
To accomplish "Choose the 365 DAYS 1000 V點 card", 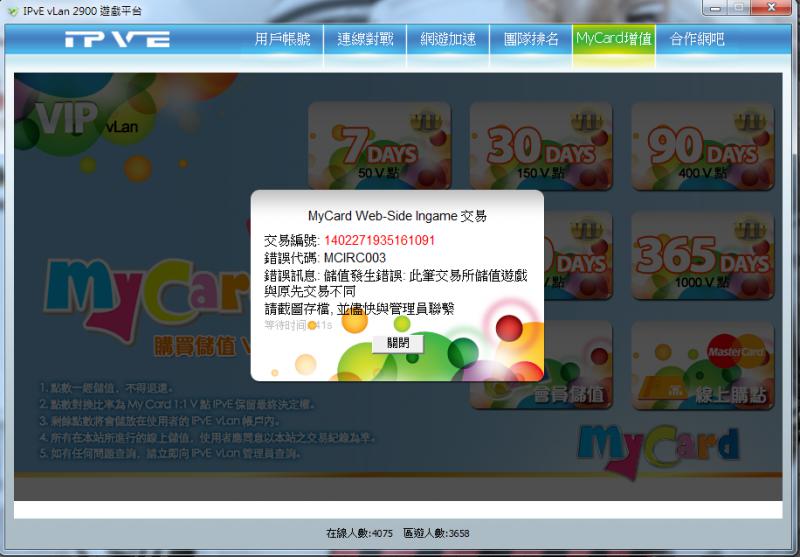I will pos(703,256).
